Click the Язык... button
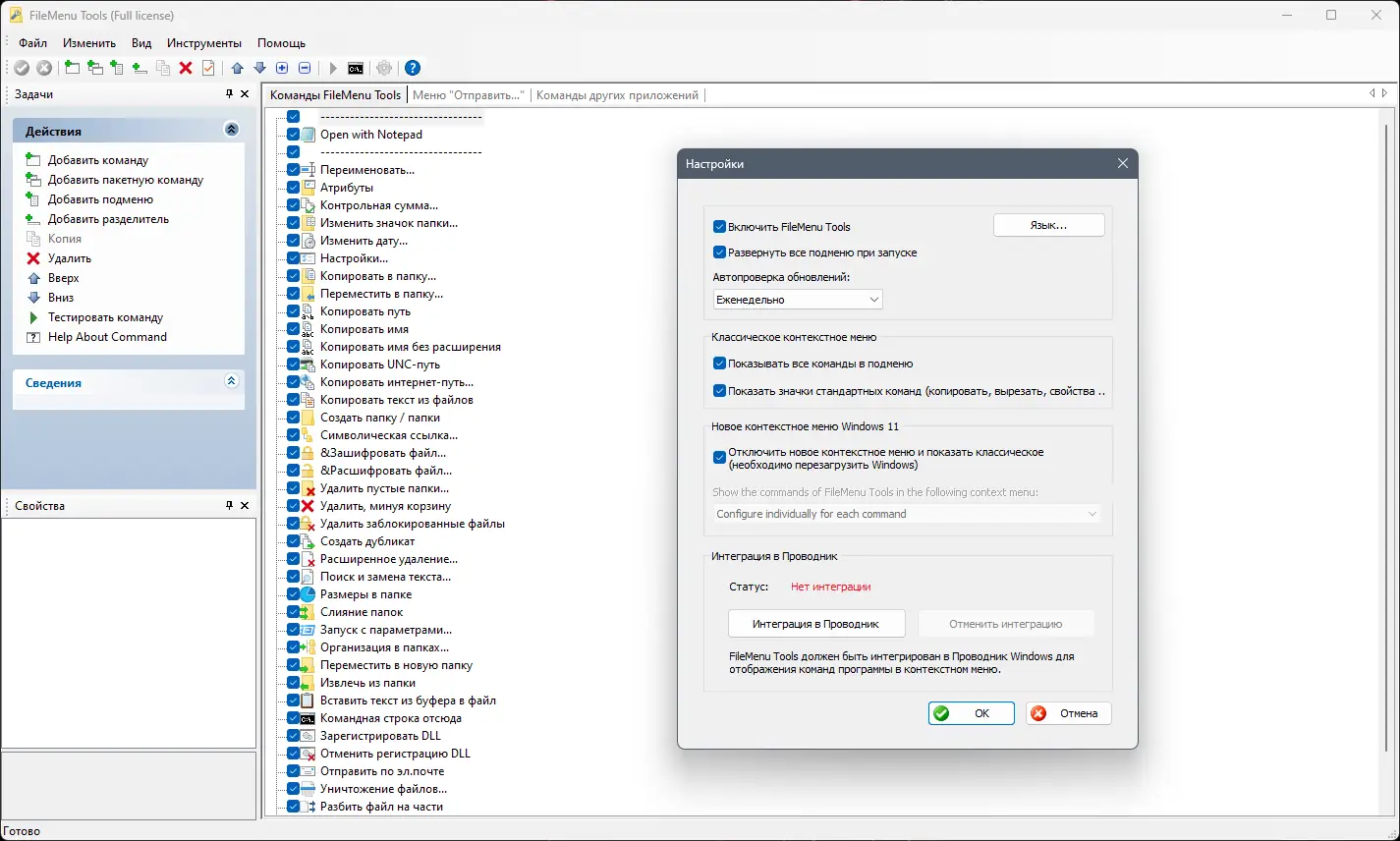The image size is (1400, 841). (1049, 225)
